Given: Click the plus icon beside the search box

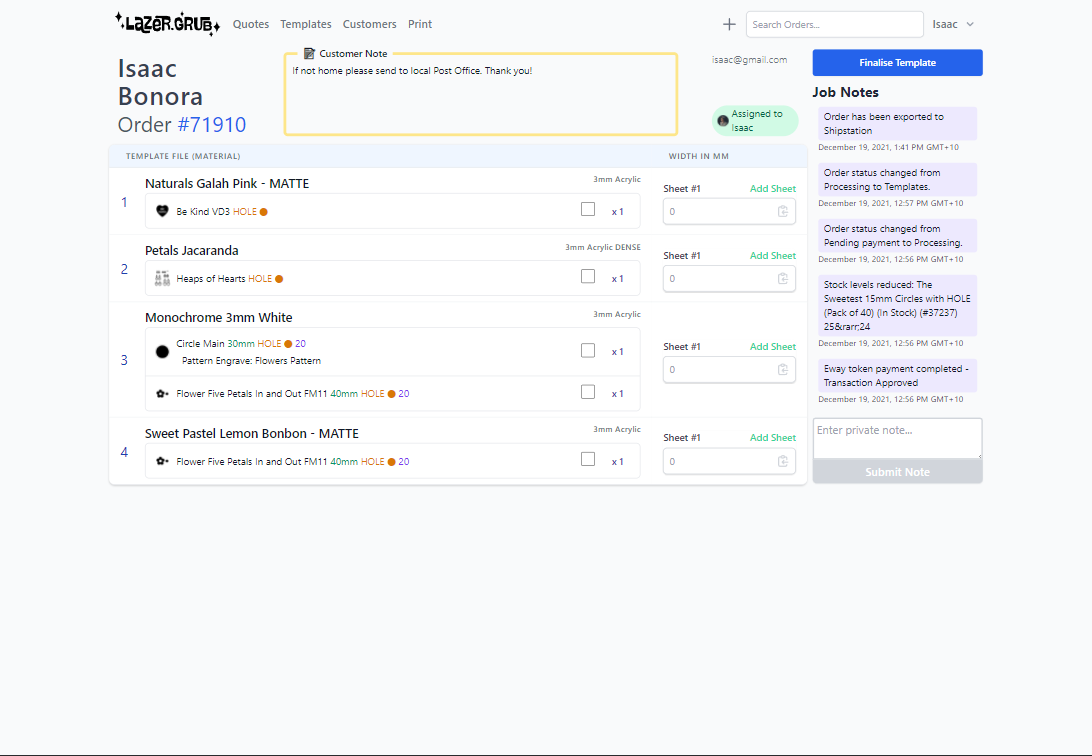Looking at the screenshot, I should tap(729, 24).
